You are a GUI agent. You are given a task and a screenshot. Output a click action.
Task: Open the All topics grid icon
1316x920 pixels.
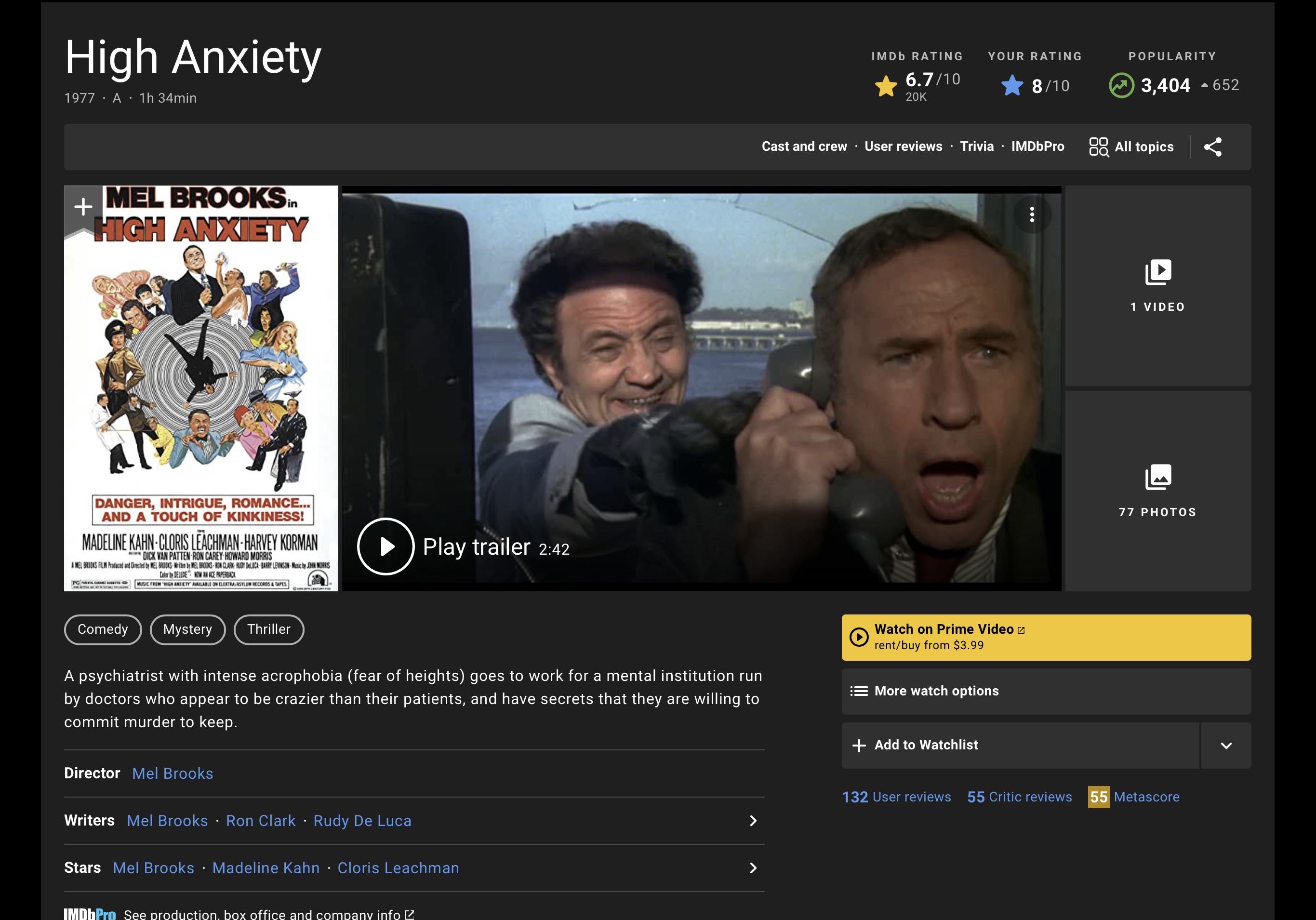[x=1098, y=147]
